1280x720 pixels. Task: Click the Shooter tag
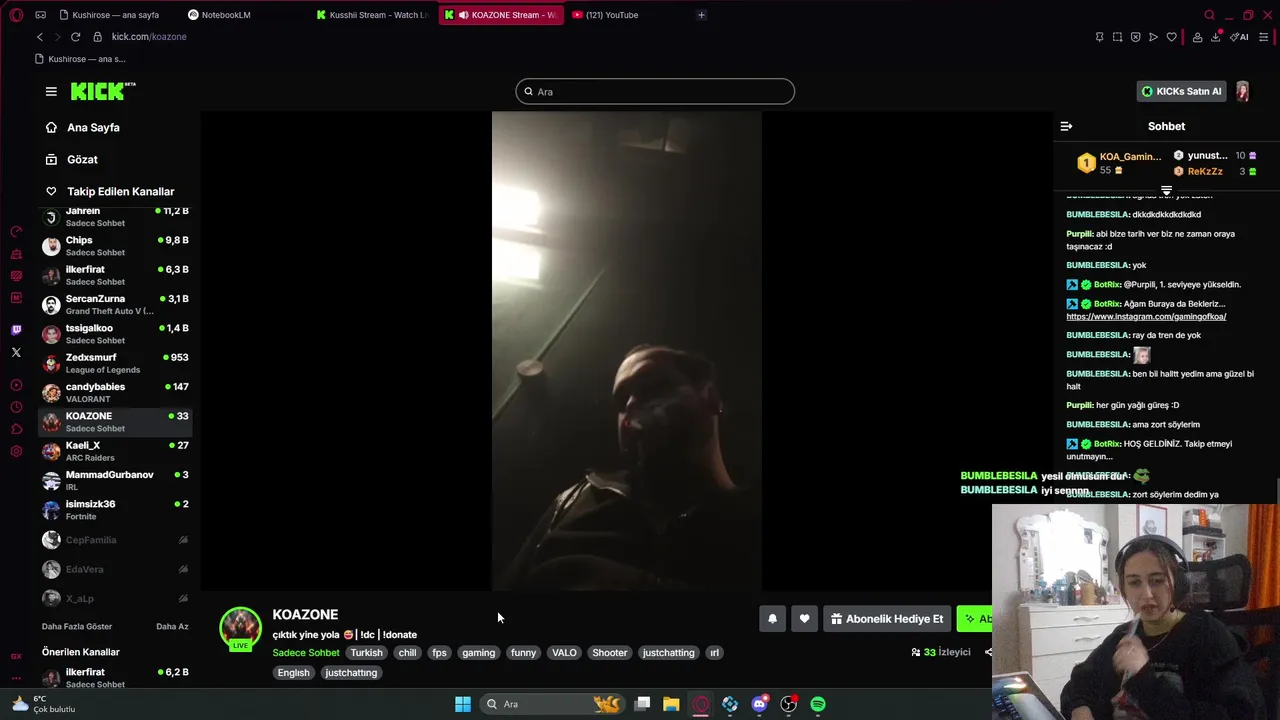tap(609, 653)
